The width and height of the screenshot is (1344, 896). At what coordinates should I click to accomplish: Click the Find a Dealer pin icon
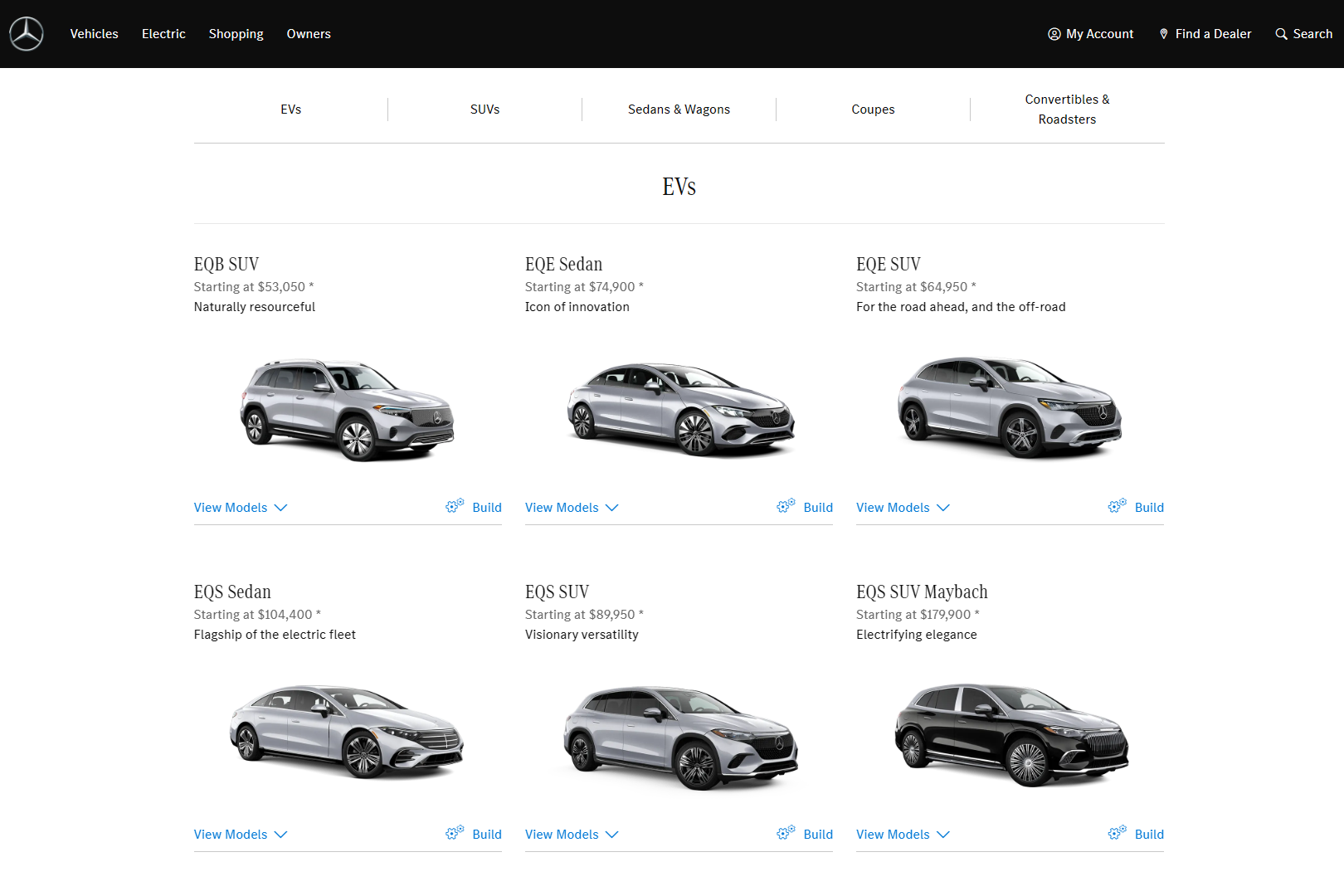pos(1164,34)
